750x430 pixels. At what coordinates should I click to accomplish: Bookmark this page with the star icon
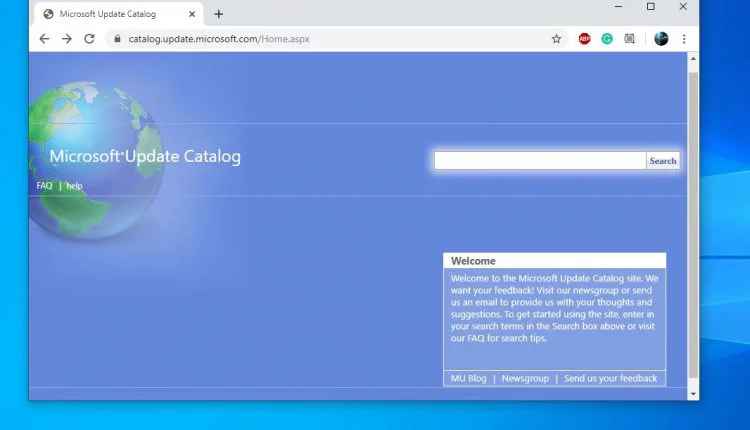pos(556,39)
